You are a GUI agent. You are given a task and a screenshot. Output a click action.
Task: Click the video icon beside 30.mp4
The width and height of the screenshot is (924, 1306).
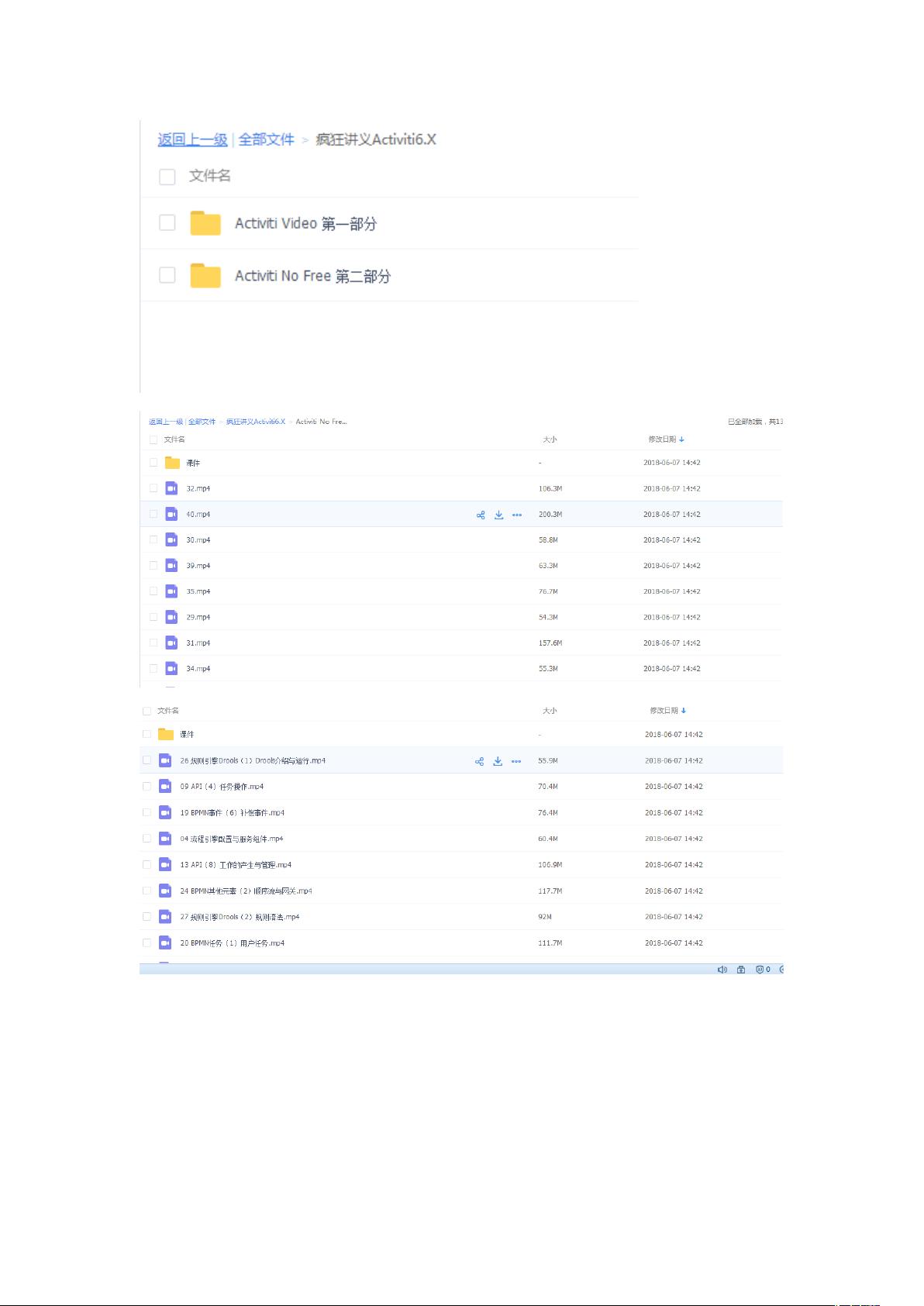tap(171, 540)
